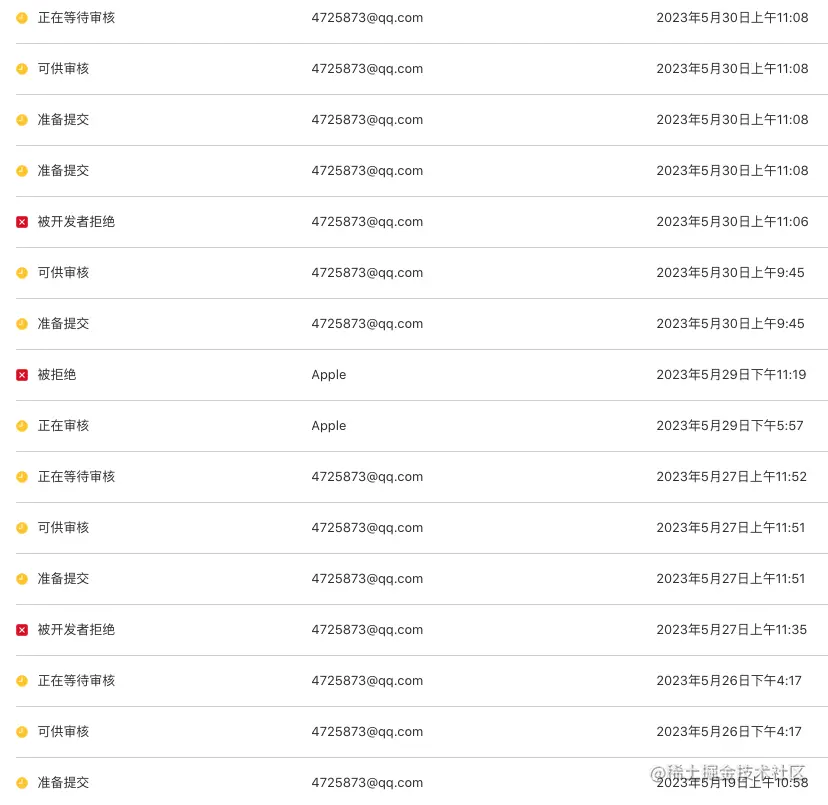
Task: Click the yellow icon beside 准备提交 on 5月27日
Action: tap(22, 579)
